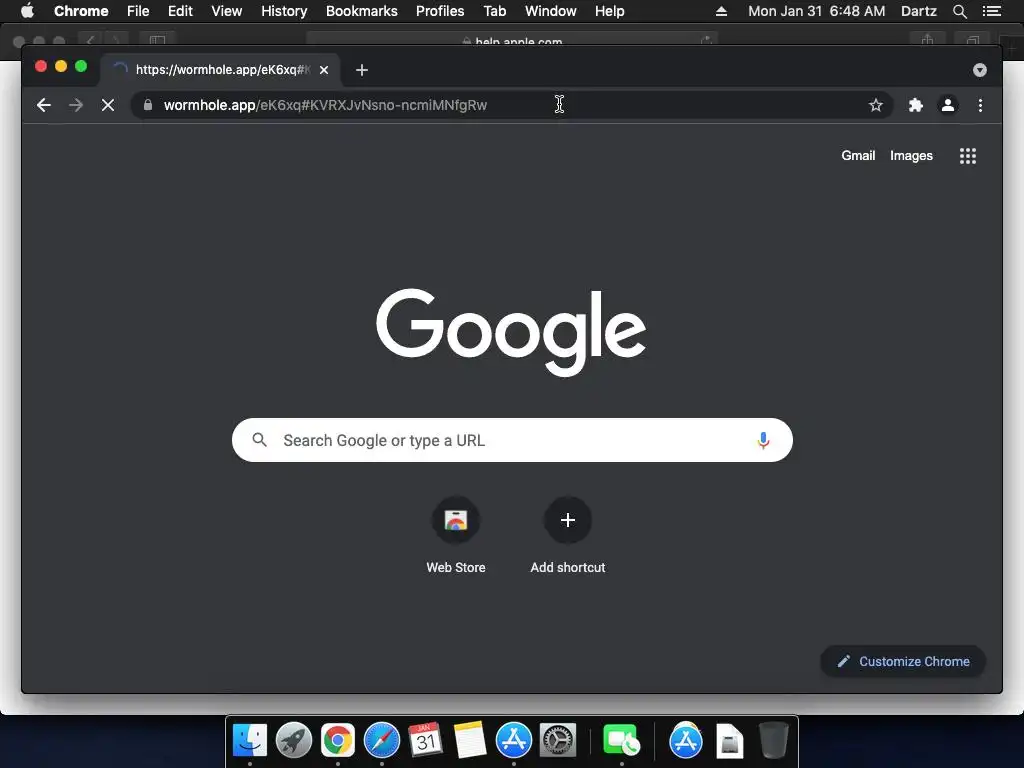The image size is (1024, 768).
Task: Open the document file icon in the Dock
Action: [x=729, y=741]
